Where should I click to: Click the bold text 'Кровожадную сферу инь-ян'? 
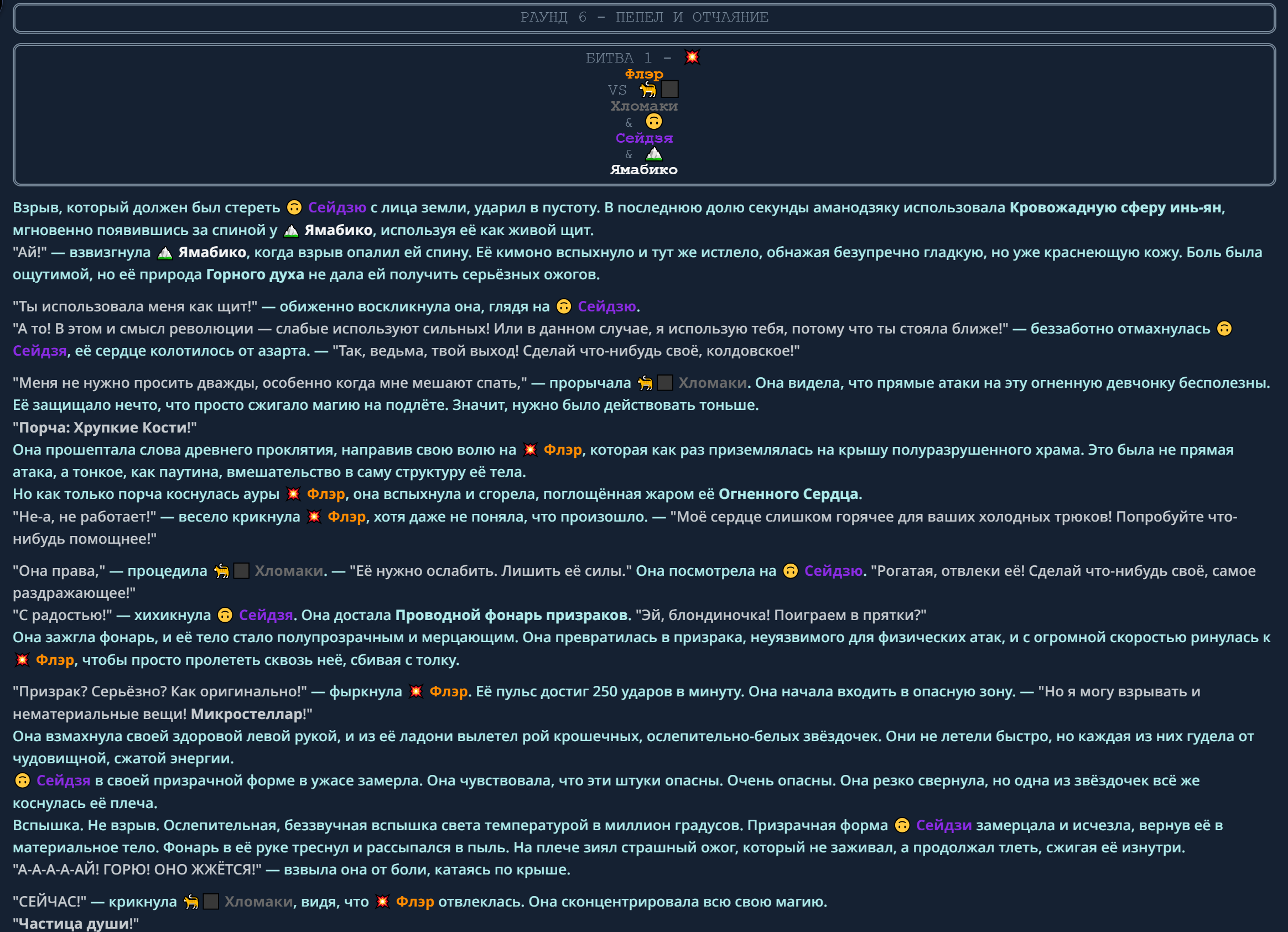tap(1115, 208)
